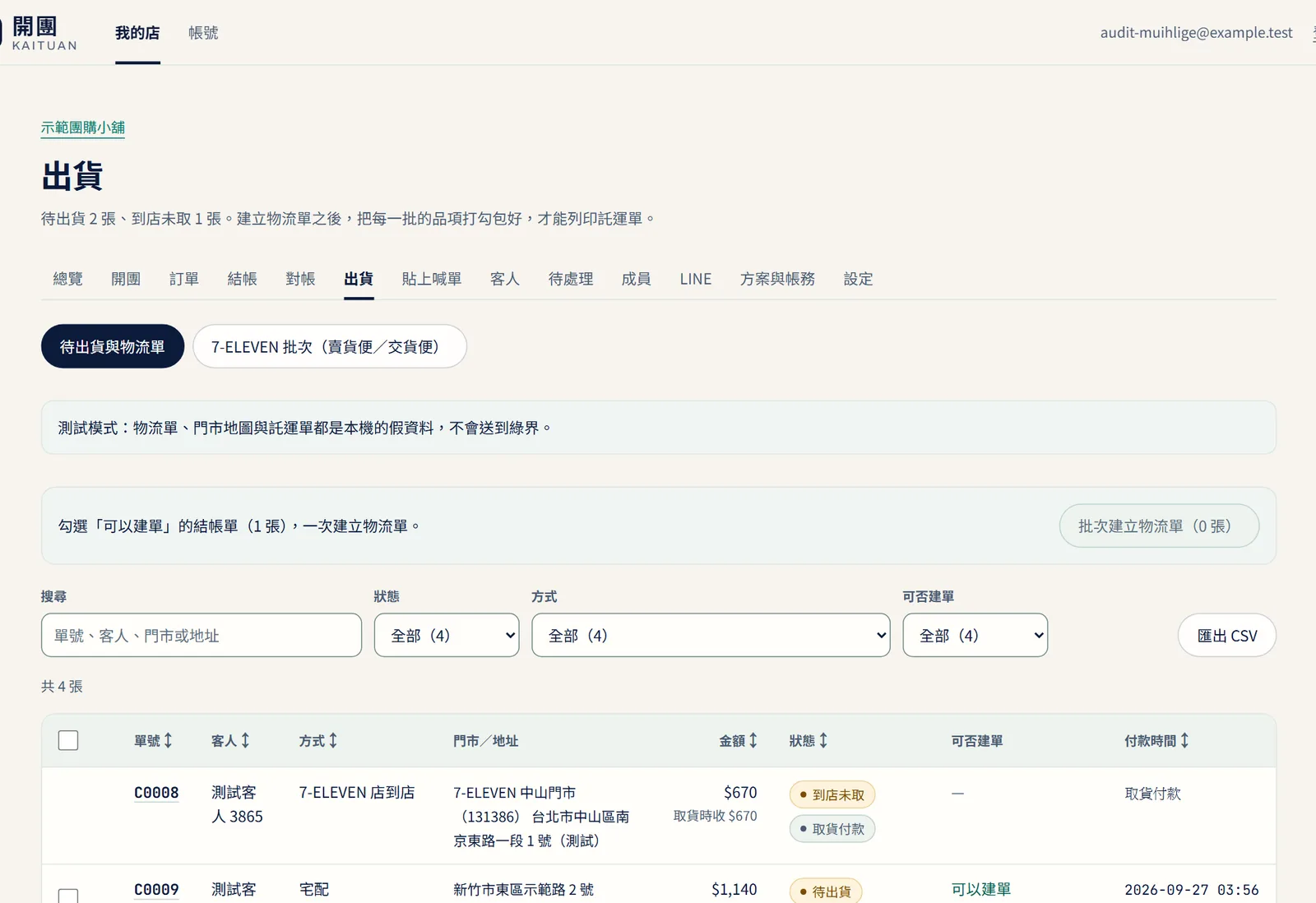Select 待出貨與物流單 pill button
The image size is (1316, 903).
[x=113, y=346]
